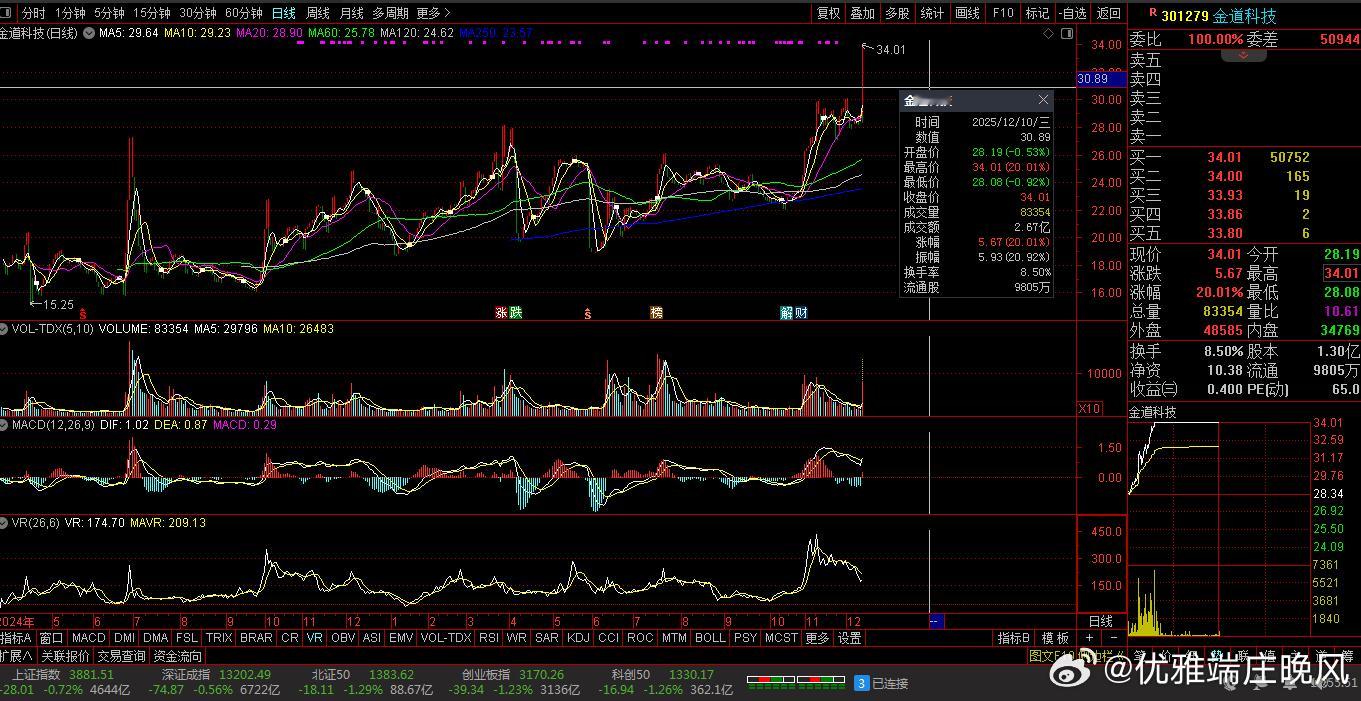
Task: Open the VOL-TDX indicator dropdown arrow
Action: tap(6, 328)
